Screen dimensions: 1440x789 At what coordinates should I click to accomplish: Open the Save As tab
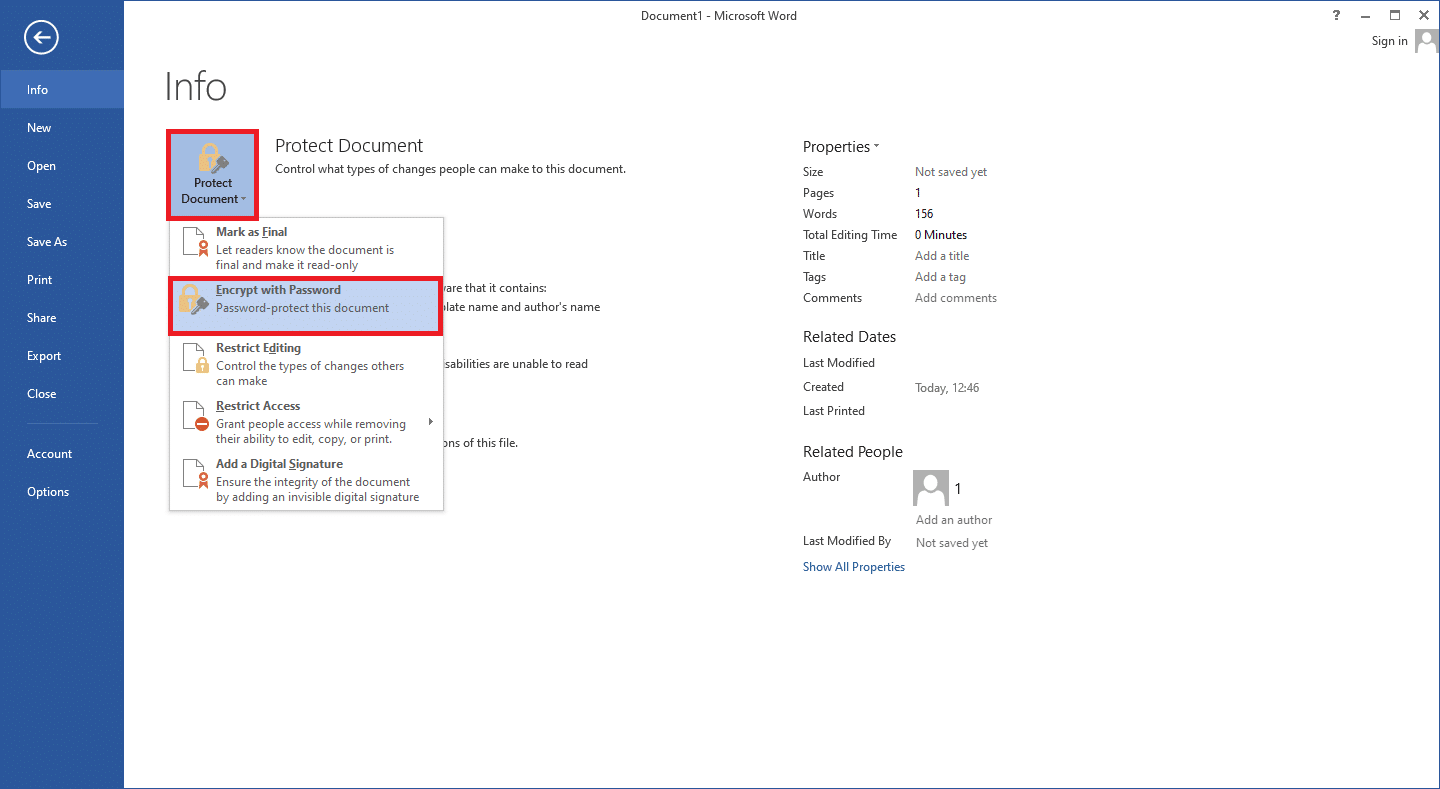pos(47,242)
